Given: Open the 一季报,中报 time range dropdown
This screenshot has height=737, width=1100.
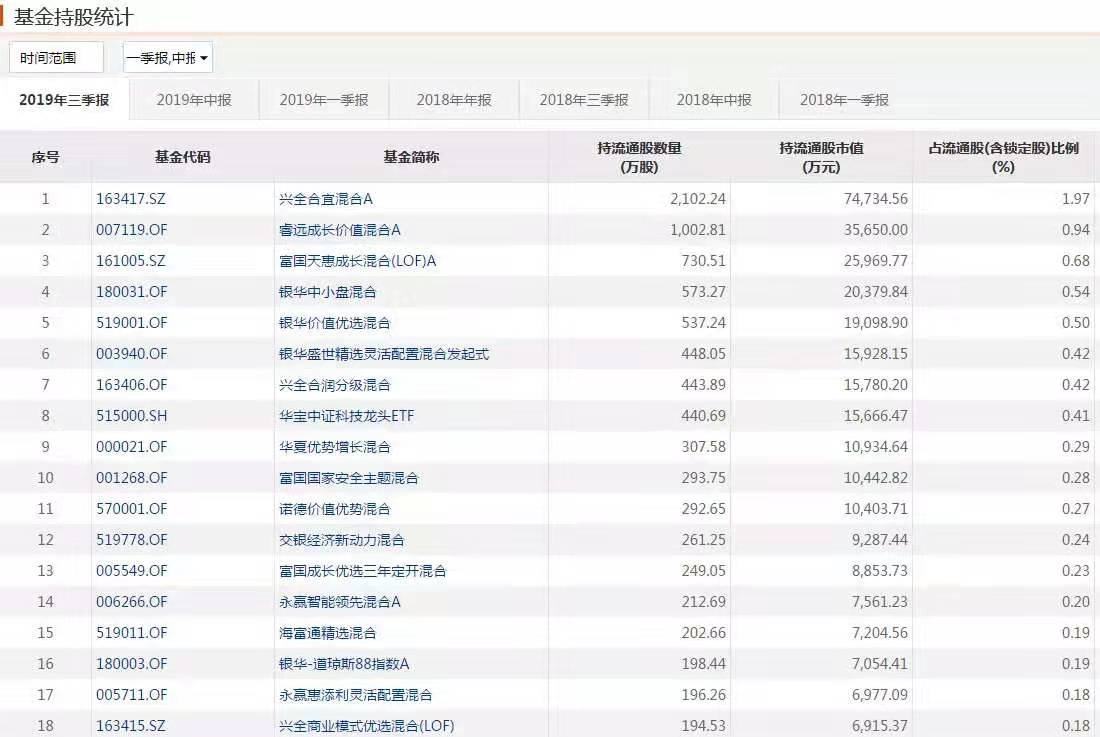Looking at the screenshot, I should 168,58.
